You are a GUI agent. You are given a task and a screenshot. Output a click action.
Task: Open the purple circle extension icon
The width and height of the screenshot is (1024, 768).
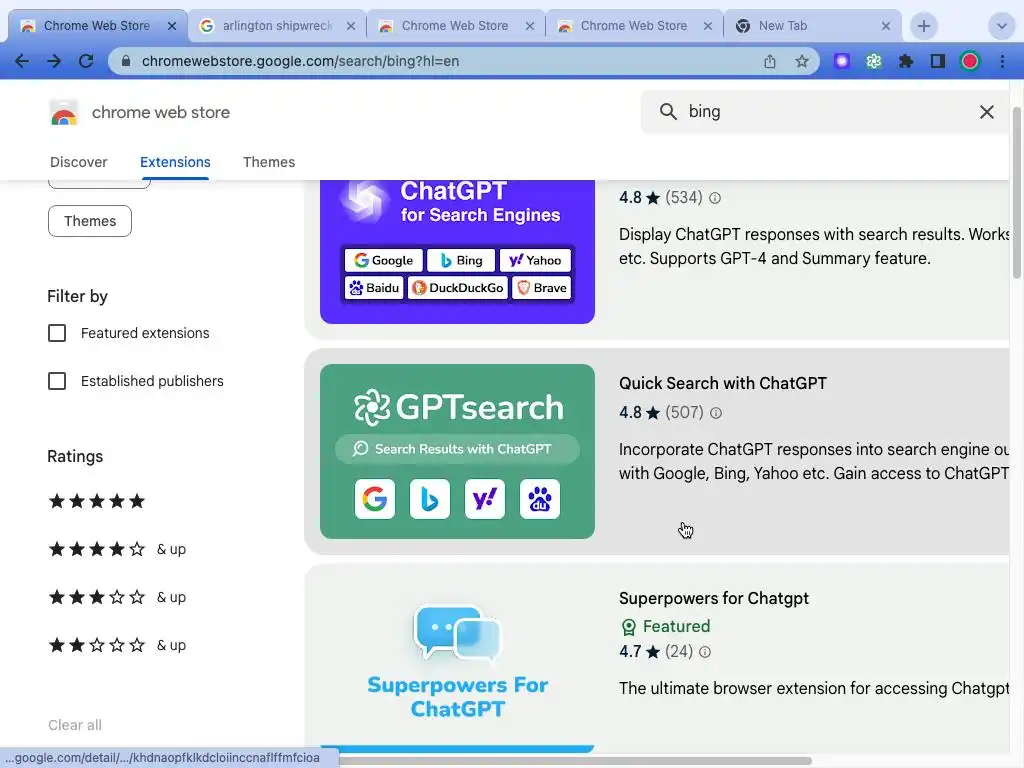842,61
